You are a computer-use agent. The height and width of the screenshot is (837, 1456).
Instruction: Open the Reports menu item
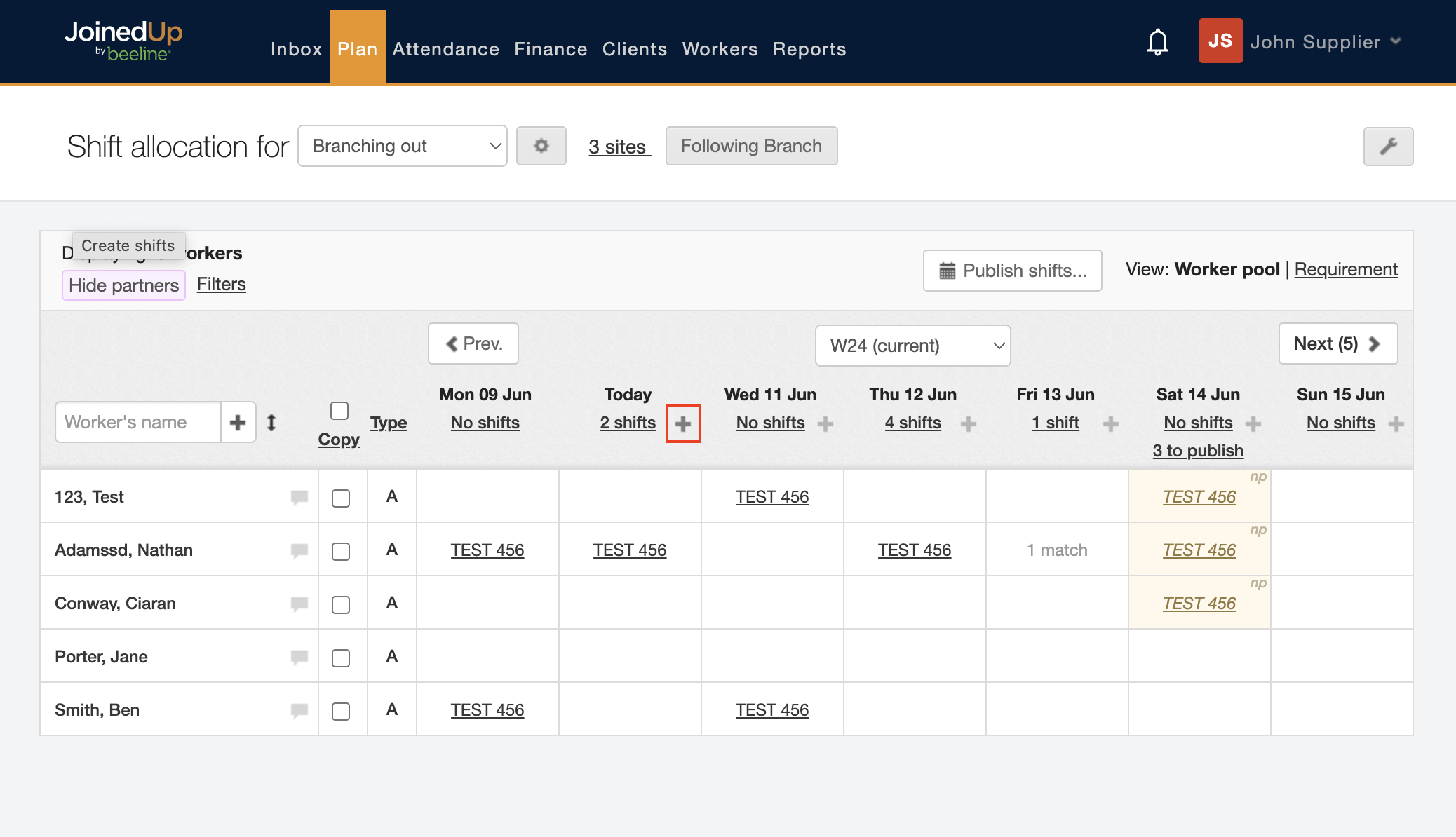point(809,49)
